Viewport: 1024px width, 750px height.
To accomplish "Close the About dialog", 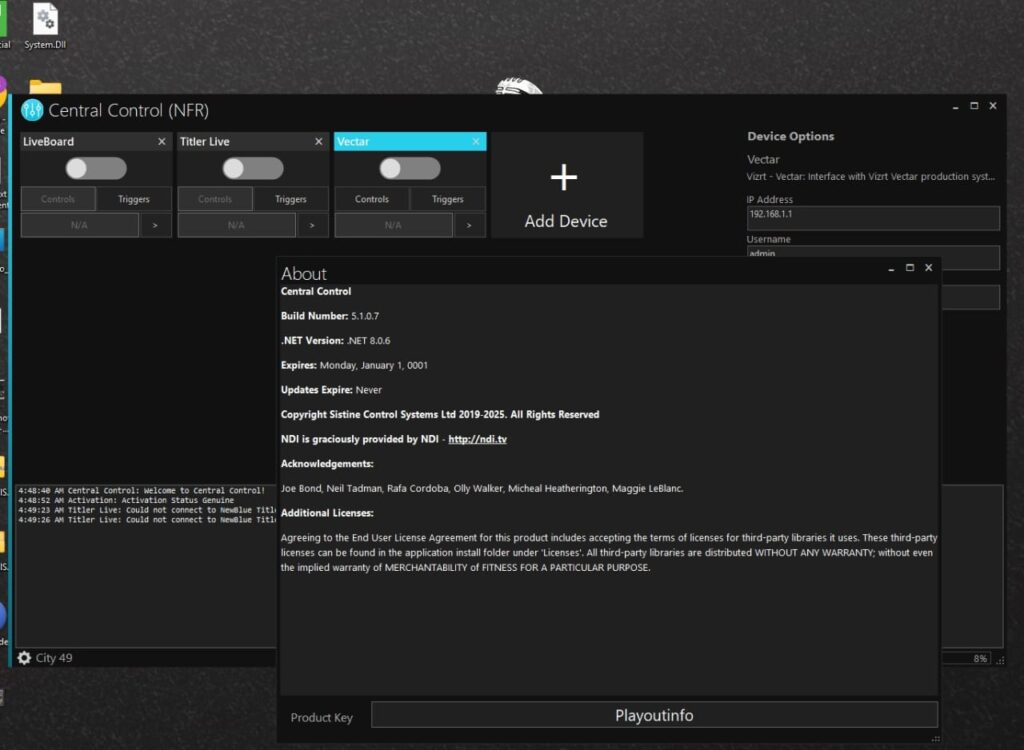I will click(929, 268).
